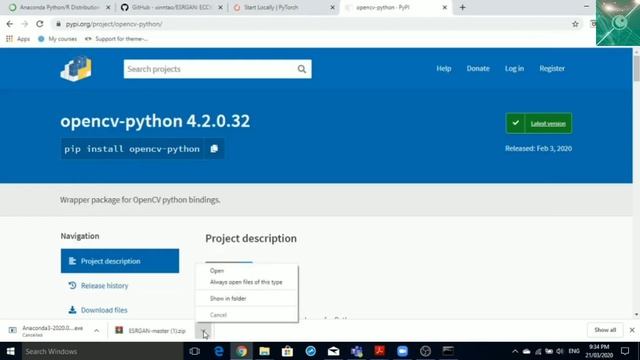Click the address bar with the pypi.org URL
Viewport: 640px width, 360px height.
pyautogui.click(x=310, y=24)
